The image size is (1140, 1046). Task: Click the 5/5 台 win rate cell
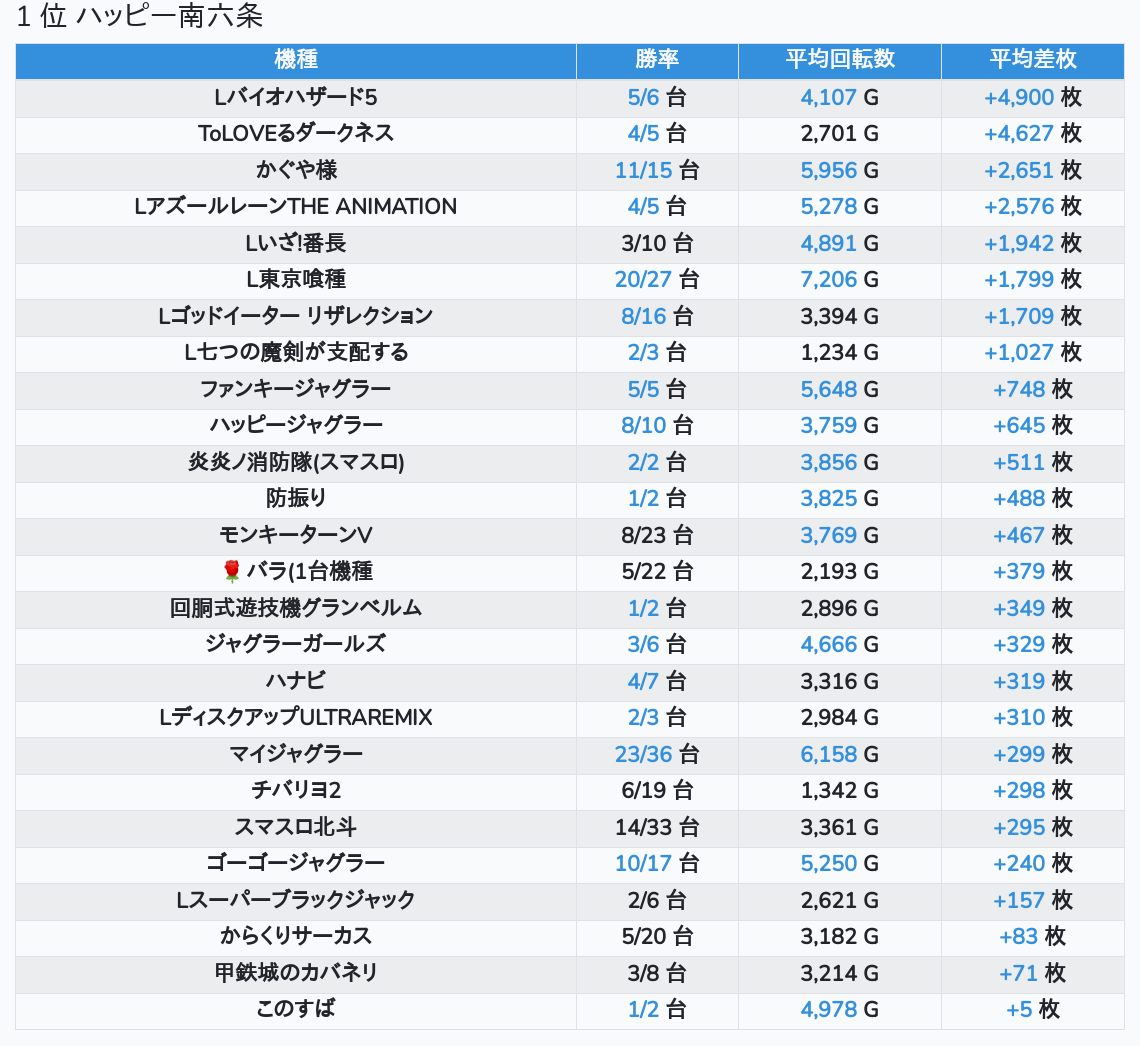657,389
